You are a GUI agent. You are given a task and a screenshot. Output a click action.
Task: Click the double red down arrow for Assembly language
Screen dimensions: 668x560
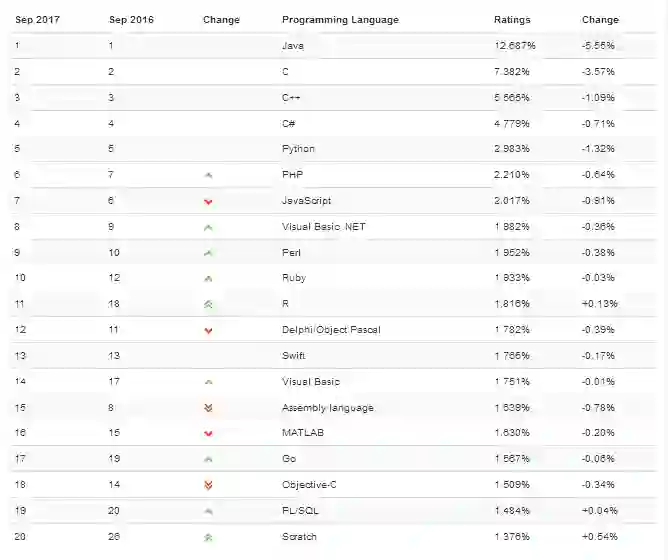pyautogui.click(x=208, y=408)
